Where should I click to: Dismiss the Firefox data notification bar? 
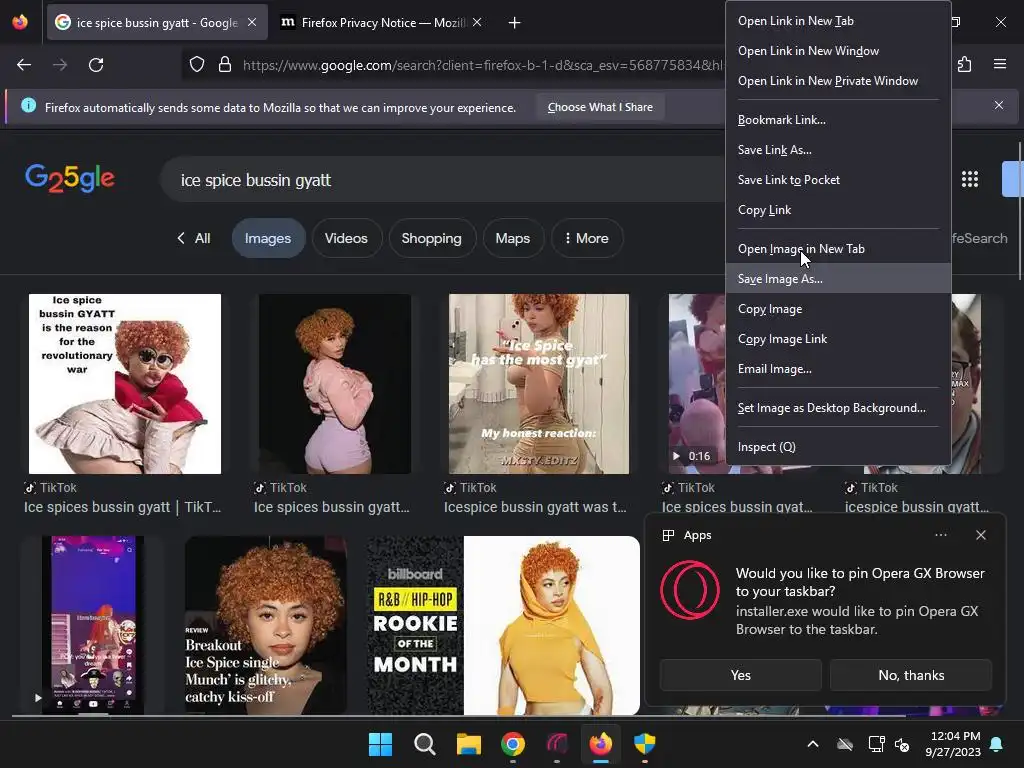999,105
